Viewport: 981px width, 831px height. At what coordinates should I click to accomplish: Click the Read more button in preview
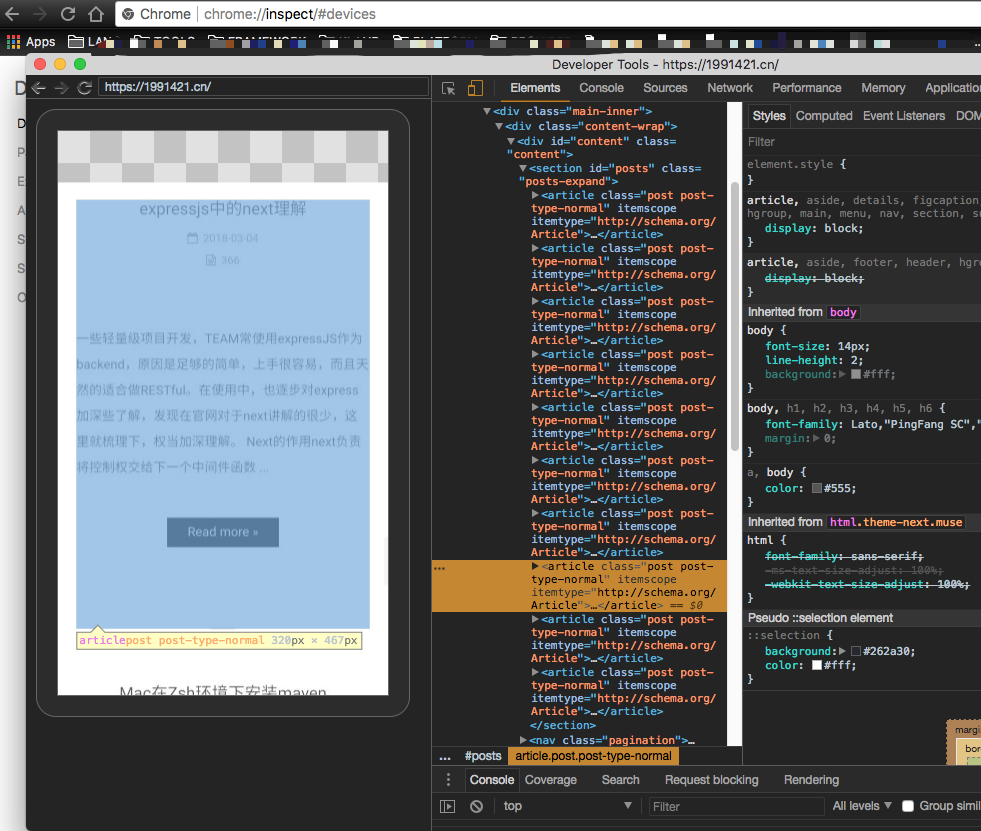223,532
